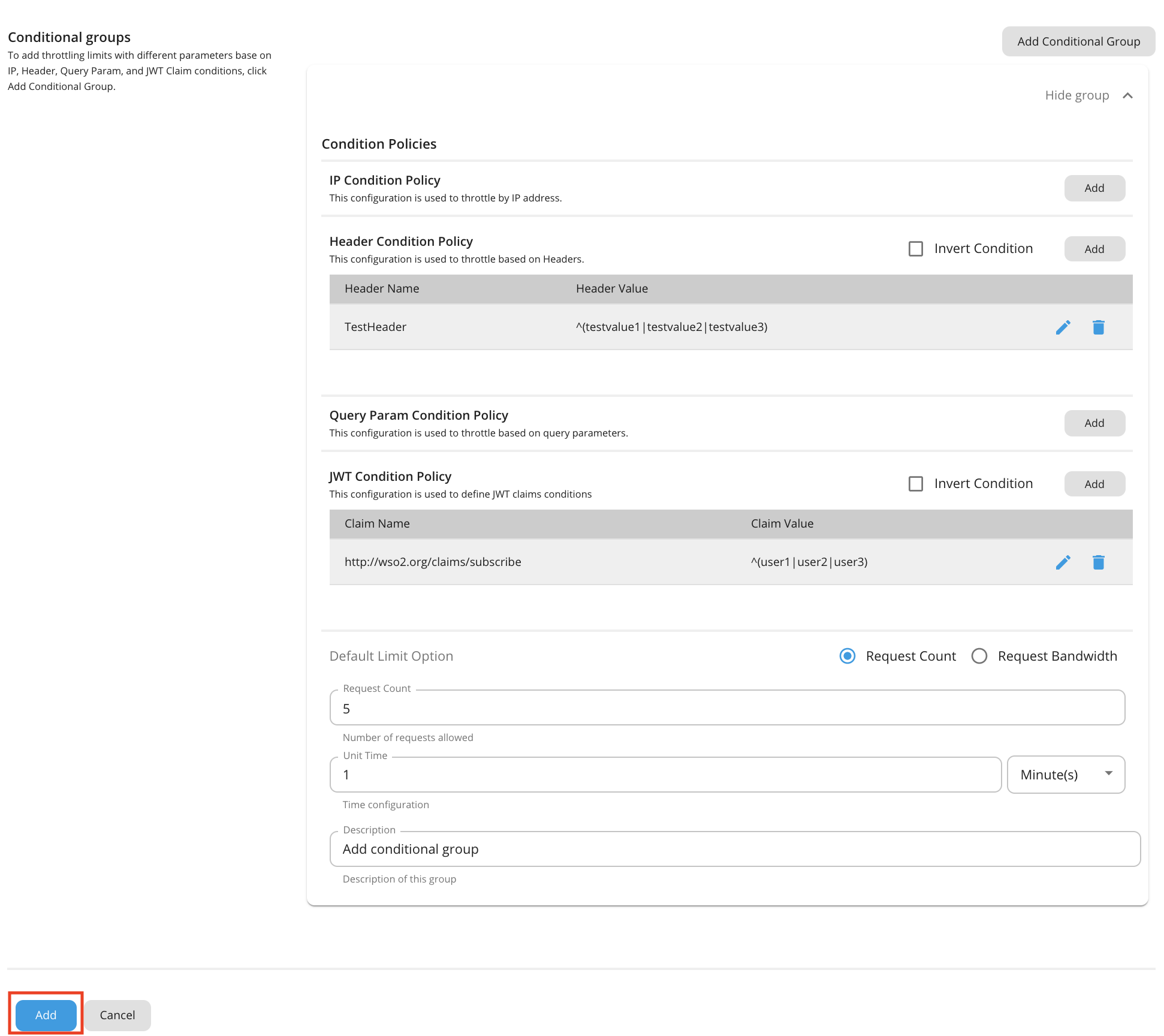
Task: Check Invert Condition for JWT Condition Policy
Action: pyautogui.click(x=915, y=484)
